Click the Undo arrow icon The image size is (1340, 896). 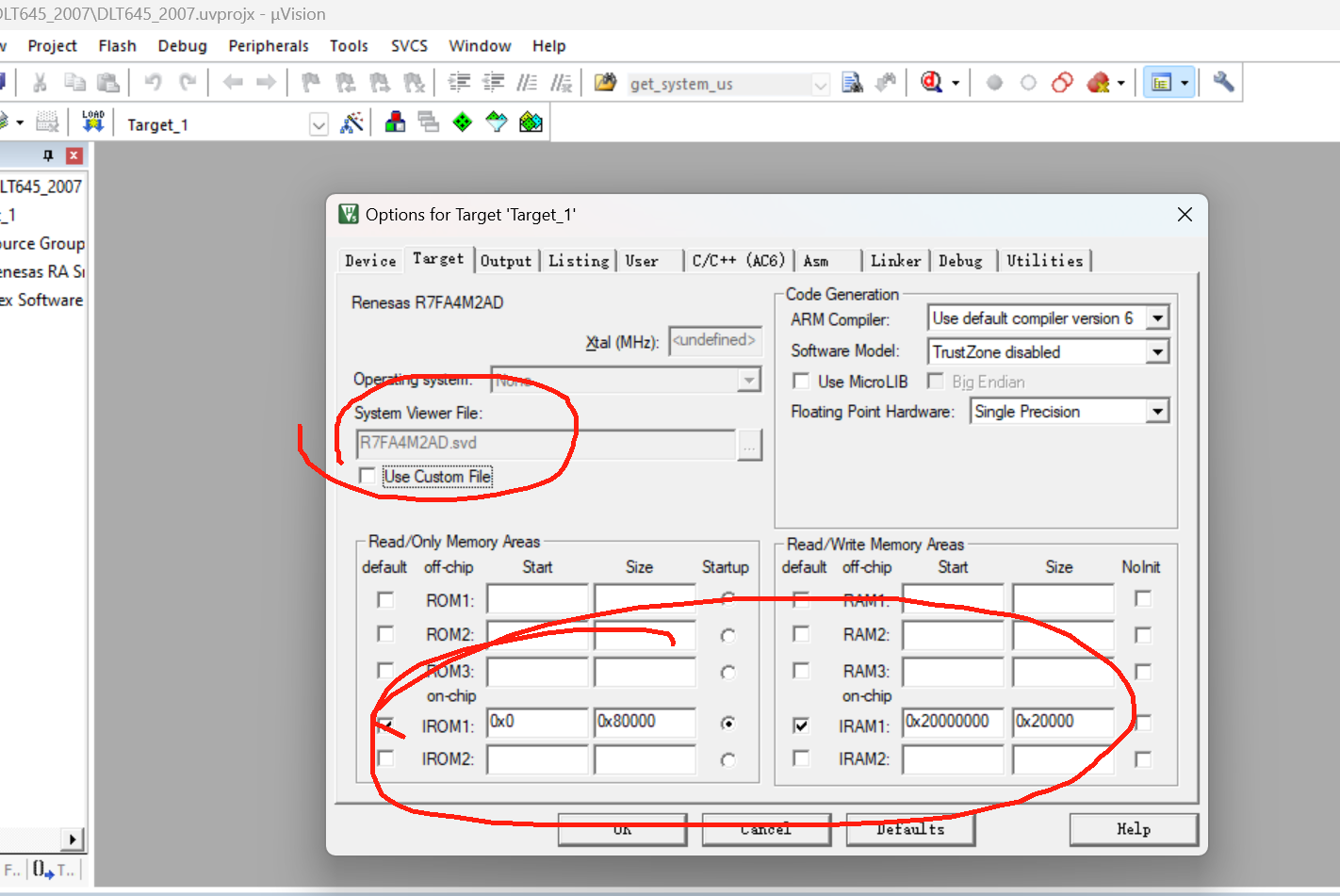click(x=153, y=83)
